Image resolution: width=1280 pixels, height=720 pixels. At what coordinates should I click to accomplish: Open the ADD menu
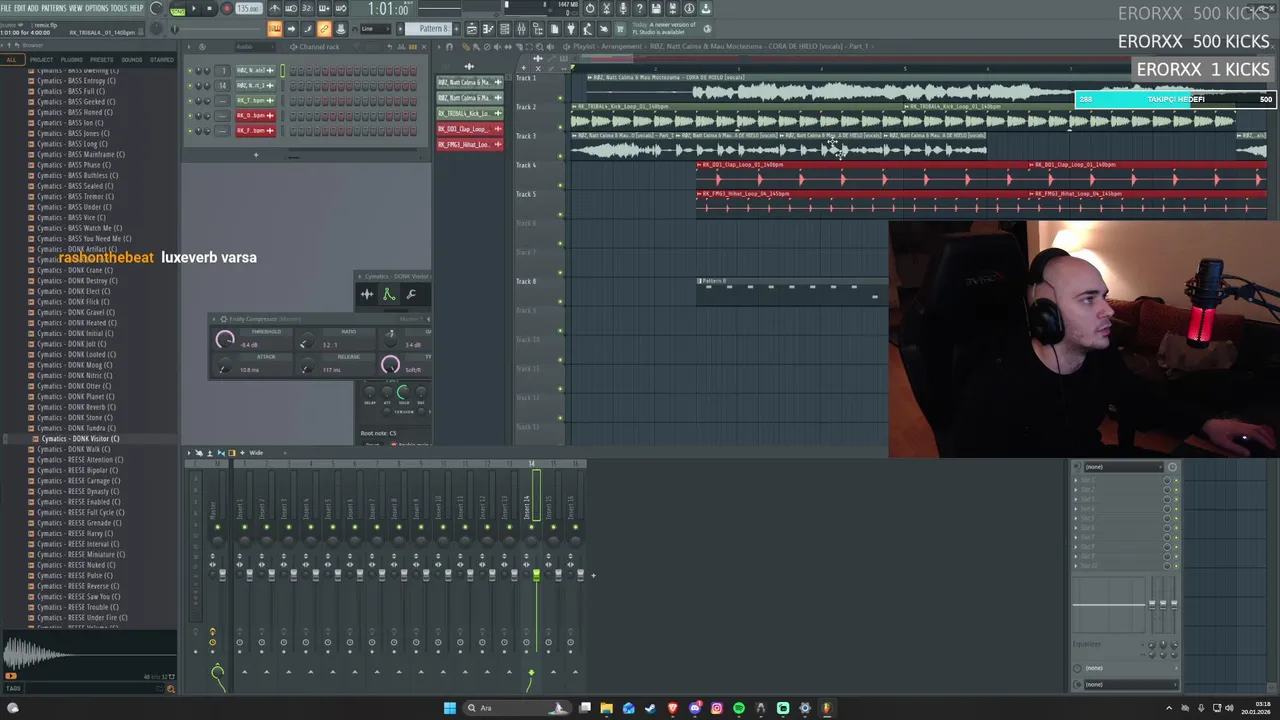coord(33,8)
